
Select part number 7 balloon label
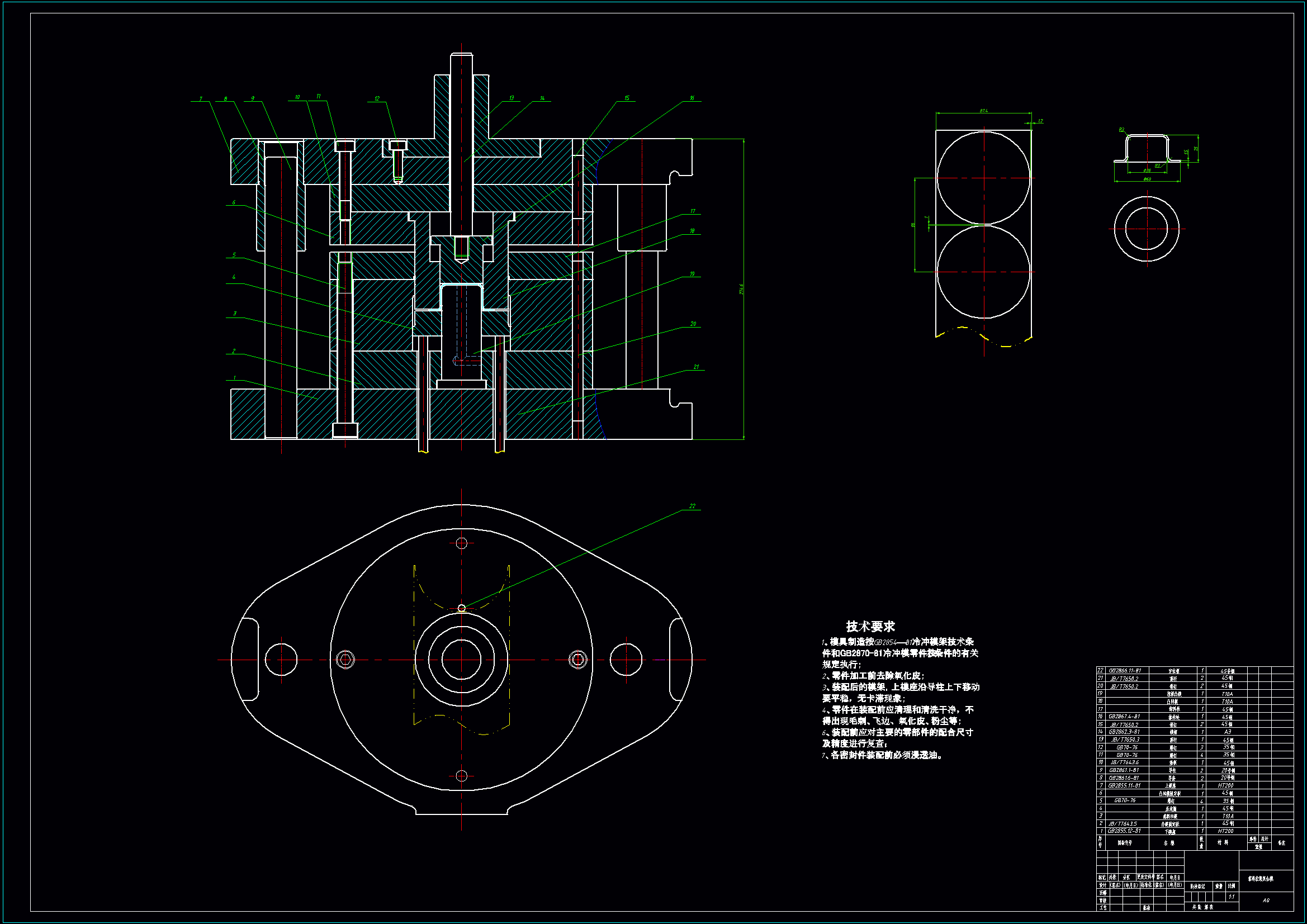pyautogui.click(x=200, y=99)
